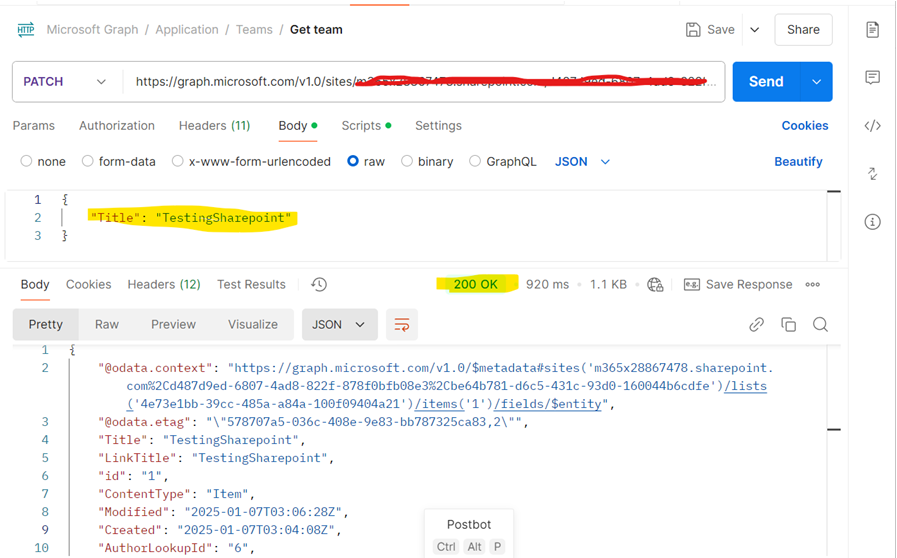Expand the Save options chevron
This screenshot has height=558, width=897.
tap(755, 30)
